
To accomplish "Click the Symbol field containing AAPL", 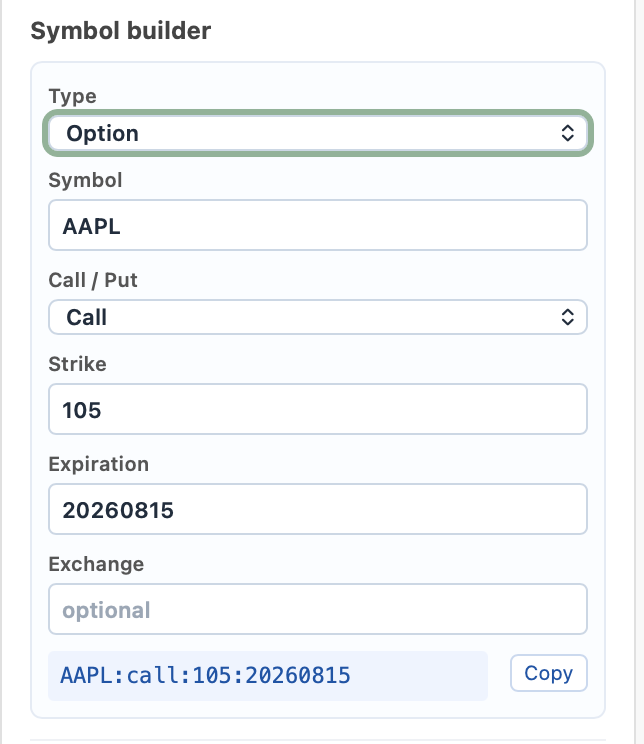I will click(317, 225).
